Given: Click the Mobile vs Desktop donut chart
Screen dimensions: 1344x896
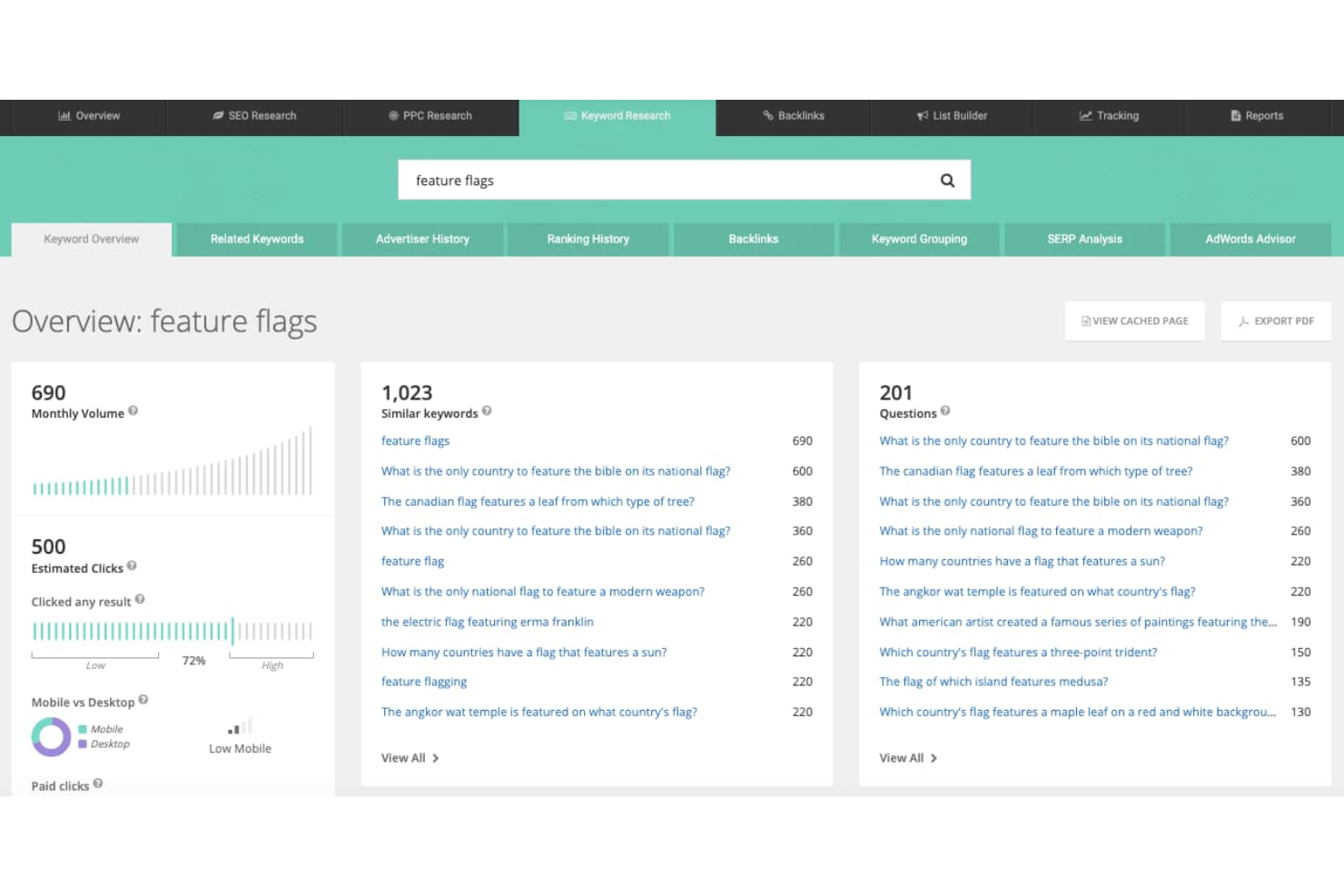Looking at the screenshot, I should [x=51, y=737].
